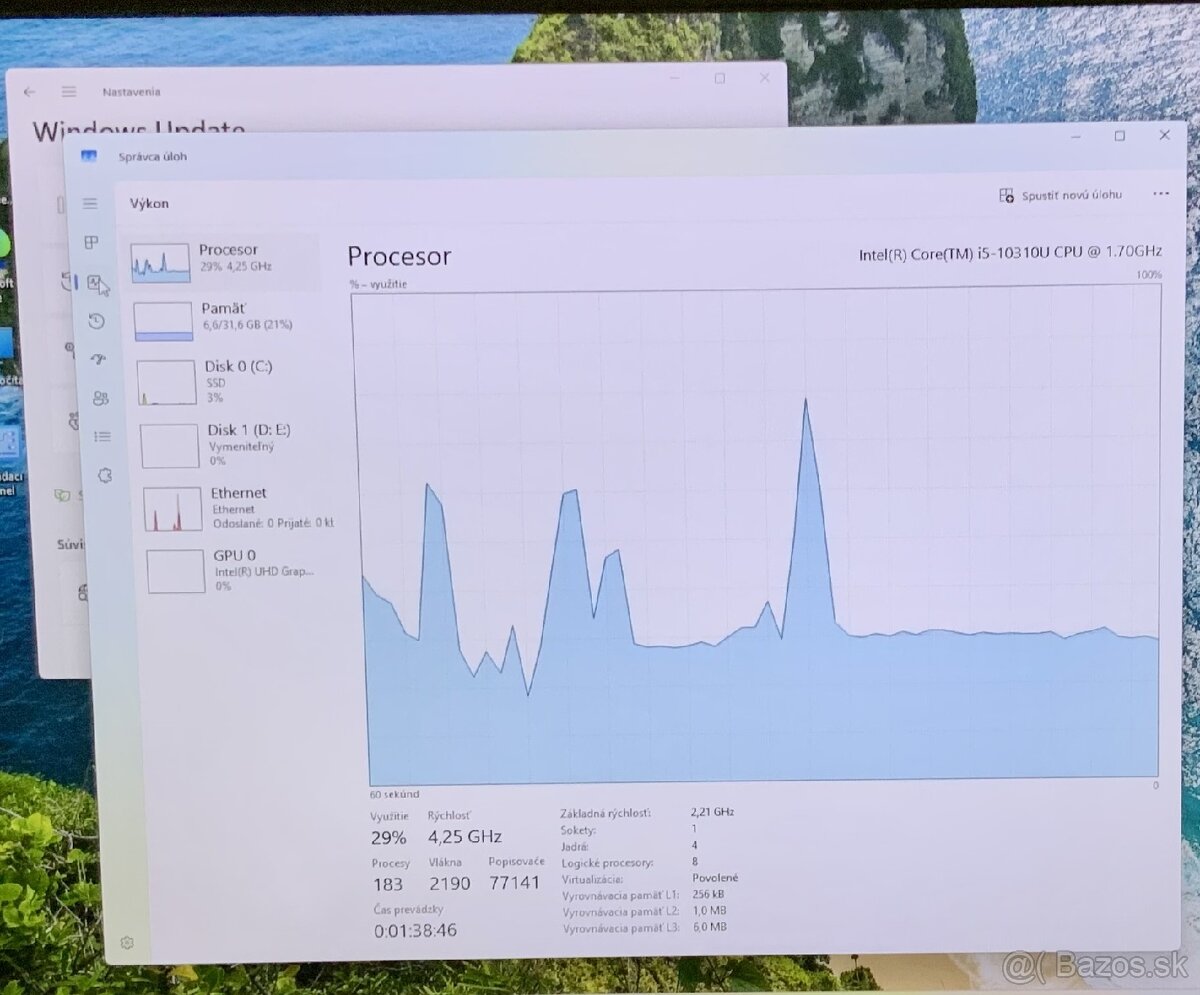The image size is (1200, 995).
Task: Select Pamäť in performance list
Action: (228, 320)
